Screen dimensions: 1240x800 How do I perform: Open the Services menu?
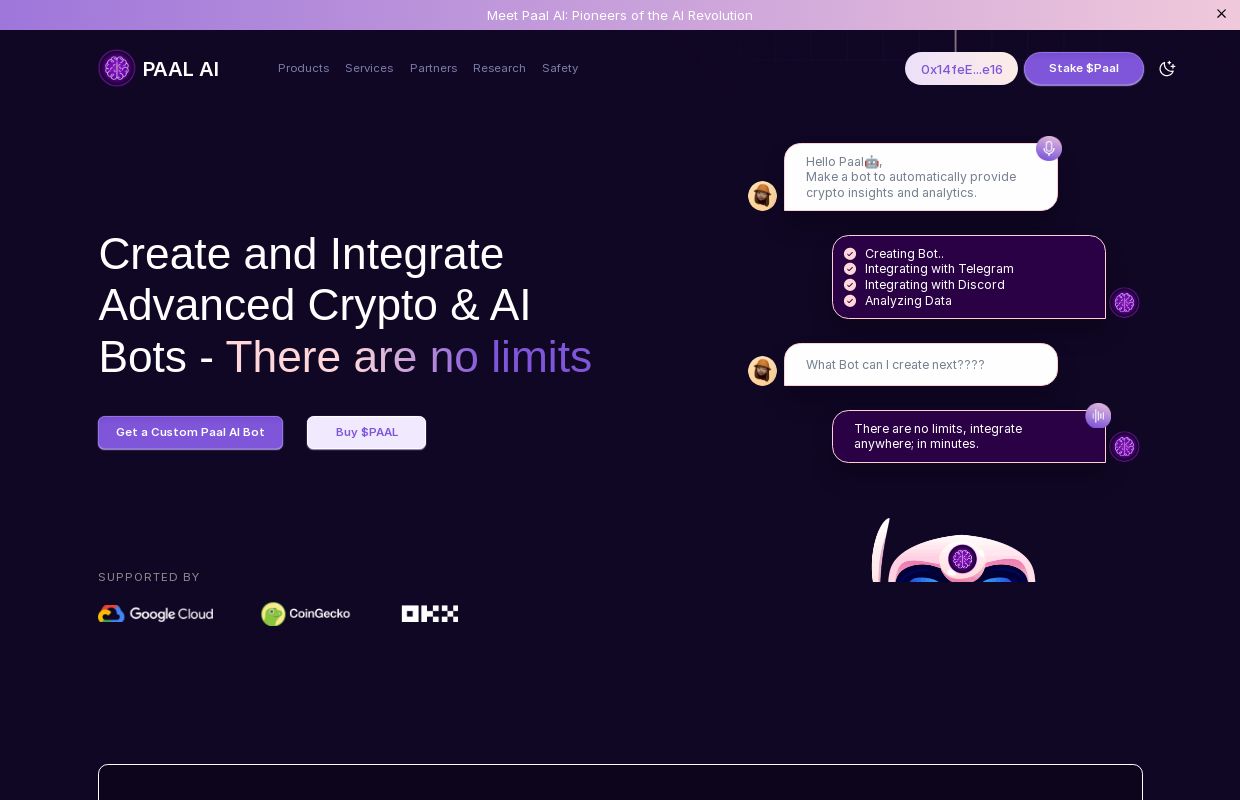pyautogui.click(x=369, y=68)
